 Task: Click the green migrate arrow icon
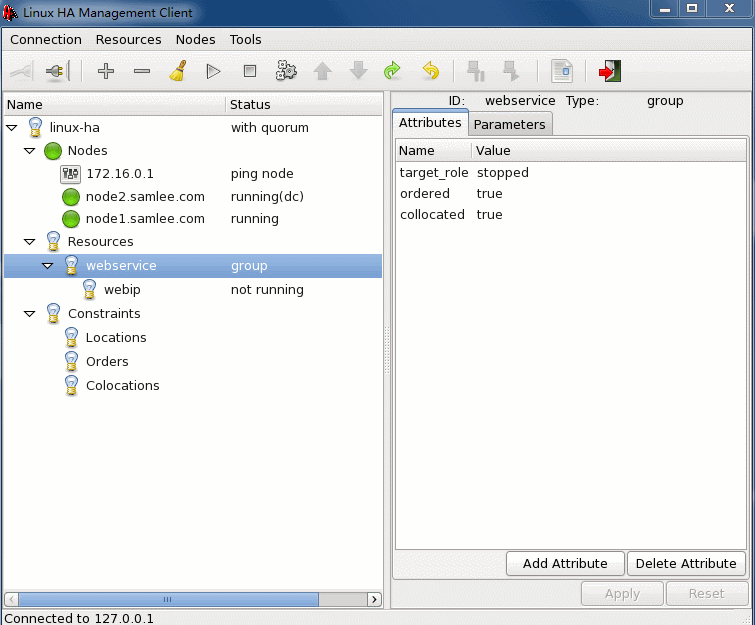[x=392, y=71]
